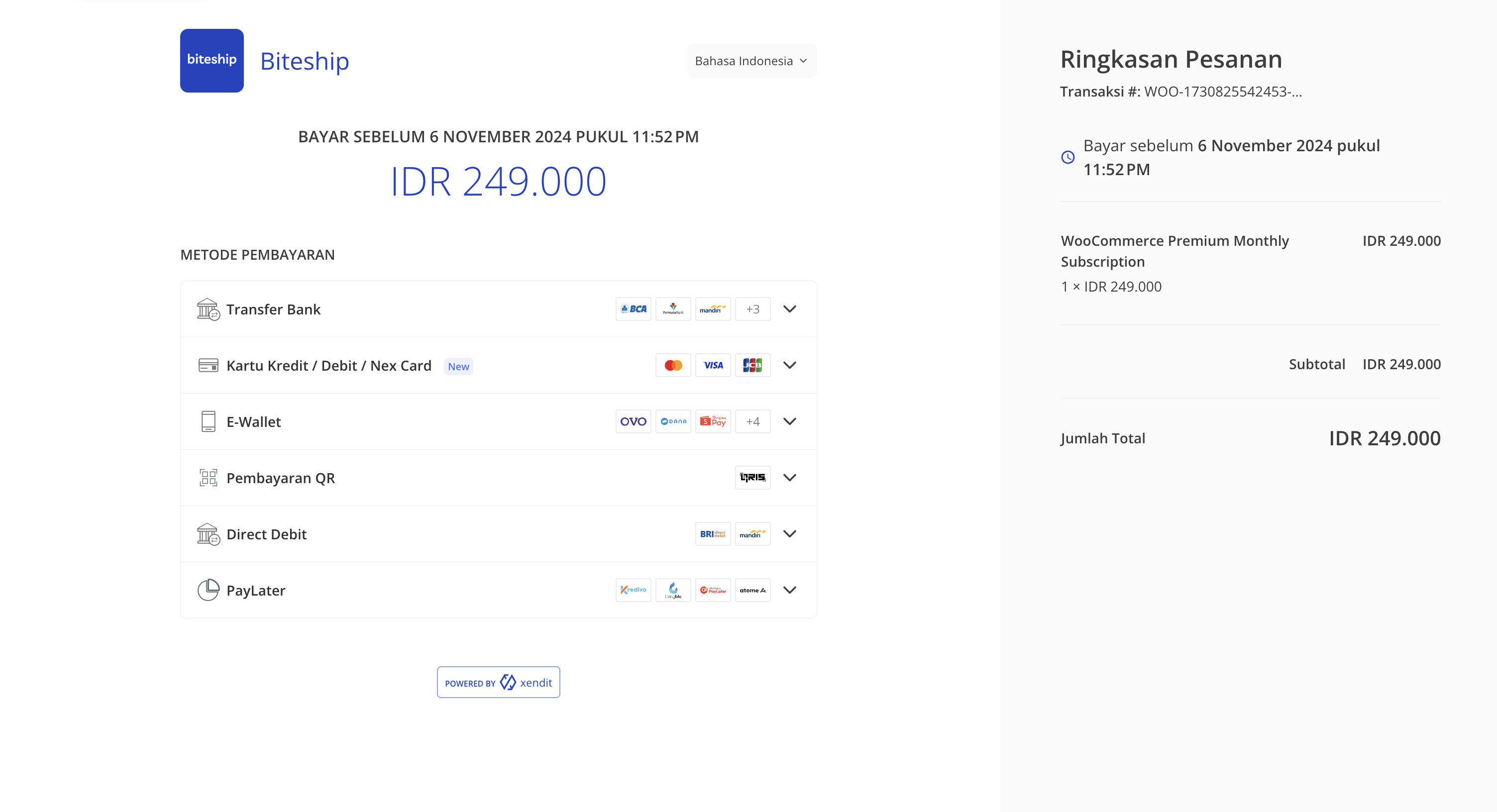Select the Pembayaran QR payment method

[x=280, y=478]
